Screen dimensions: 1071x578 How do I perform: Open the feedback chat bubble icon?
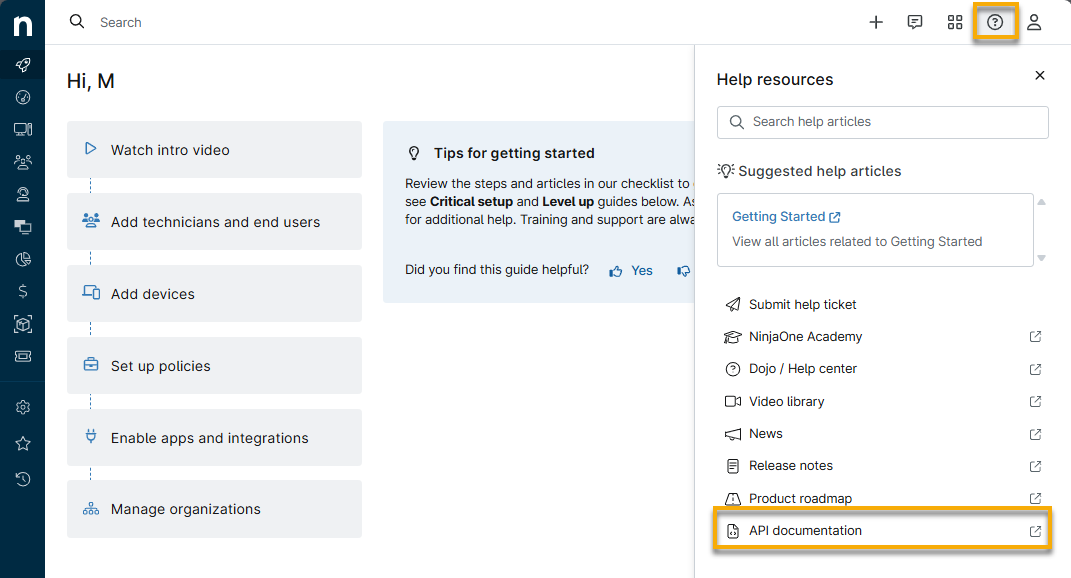(x=915, y=21)
